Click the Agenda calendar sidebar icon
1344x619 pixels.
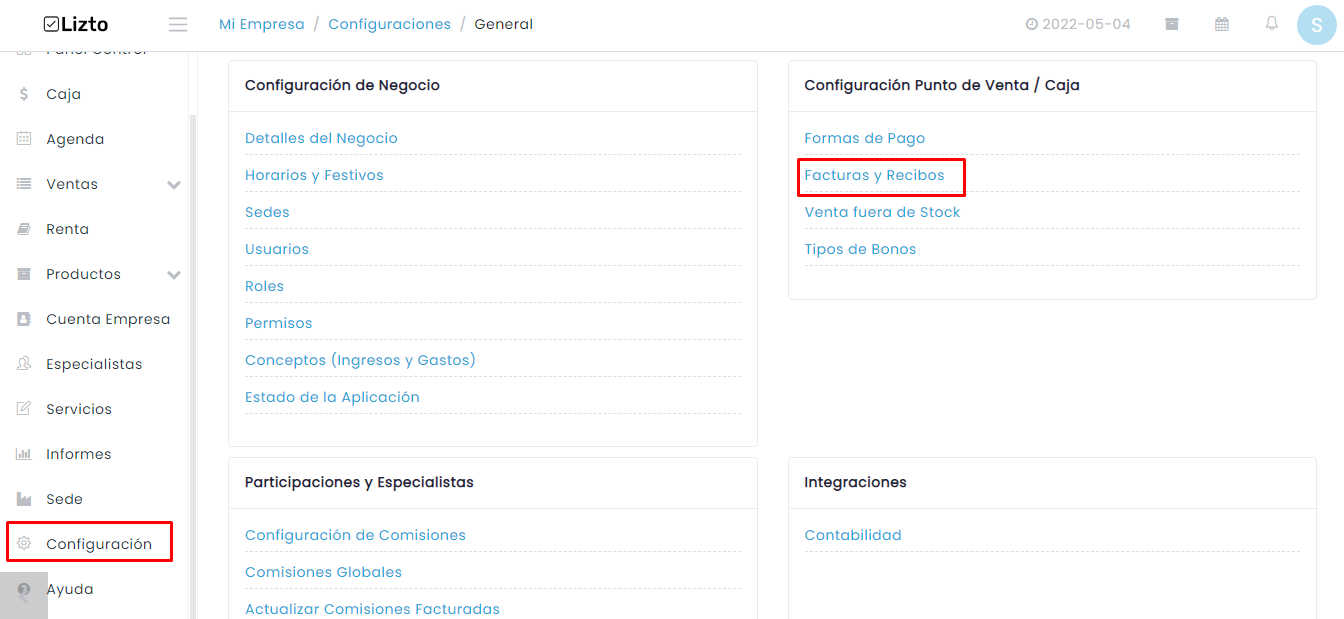click(24, 139)
